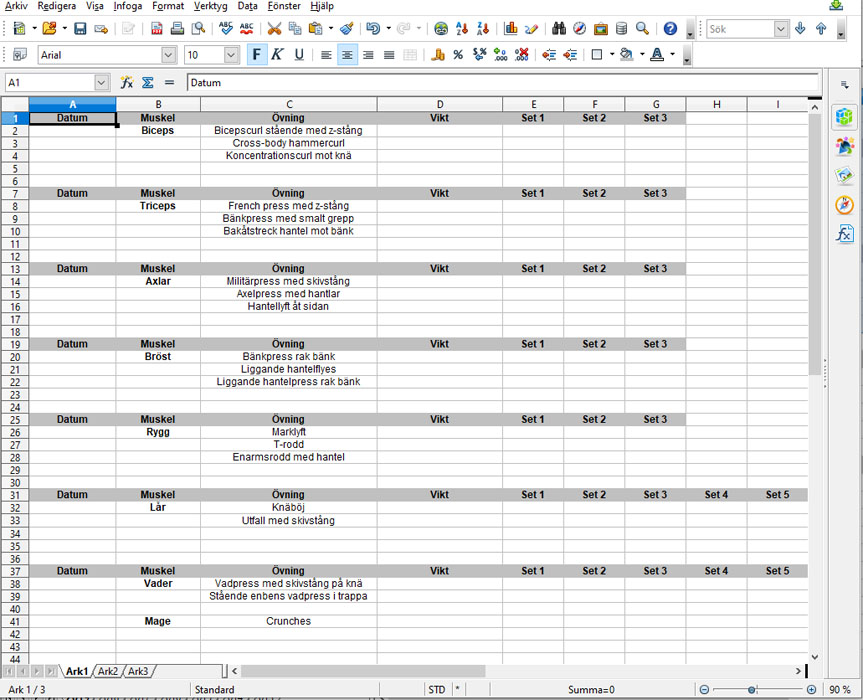Click the Copy icon
This screenshot has width=863, height=700.
295,29
